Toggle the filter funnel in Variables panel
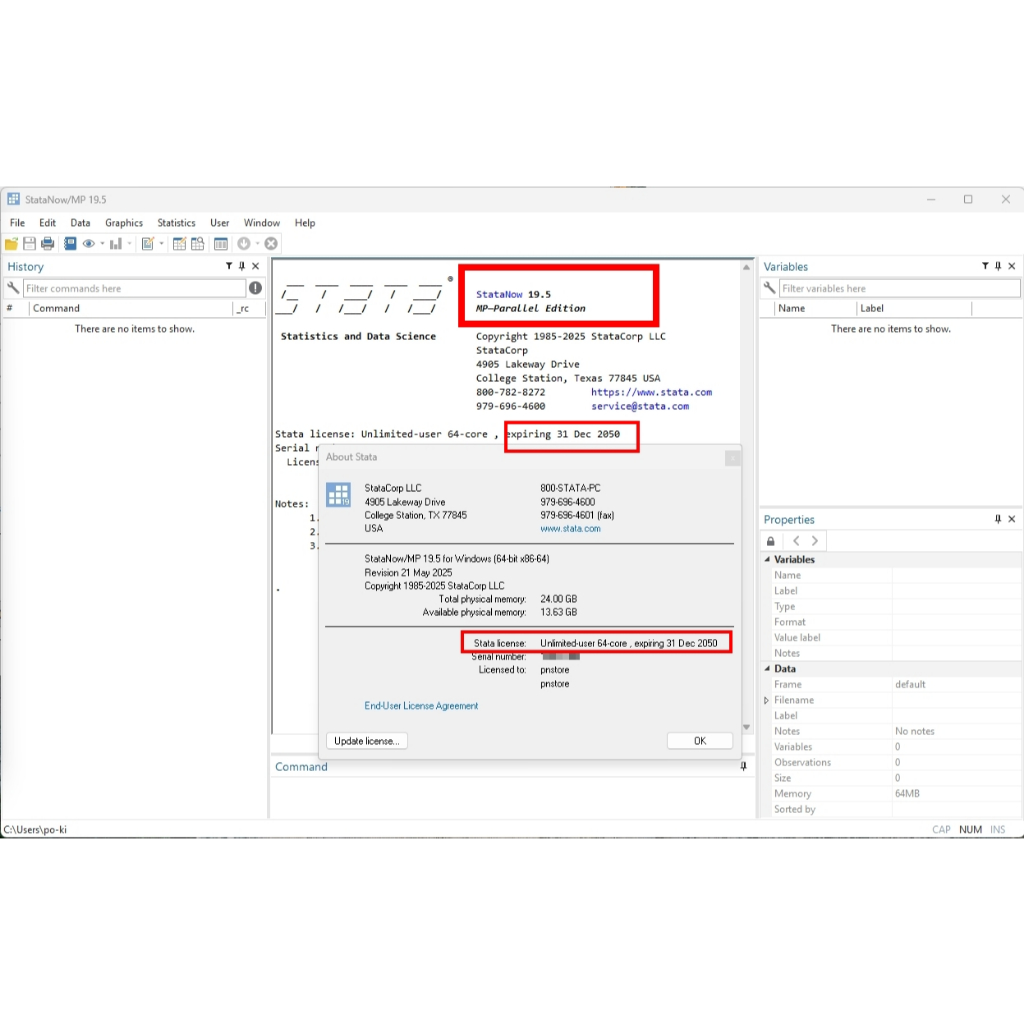This screenshot has width=1024, height=1024. coord(985,266)
